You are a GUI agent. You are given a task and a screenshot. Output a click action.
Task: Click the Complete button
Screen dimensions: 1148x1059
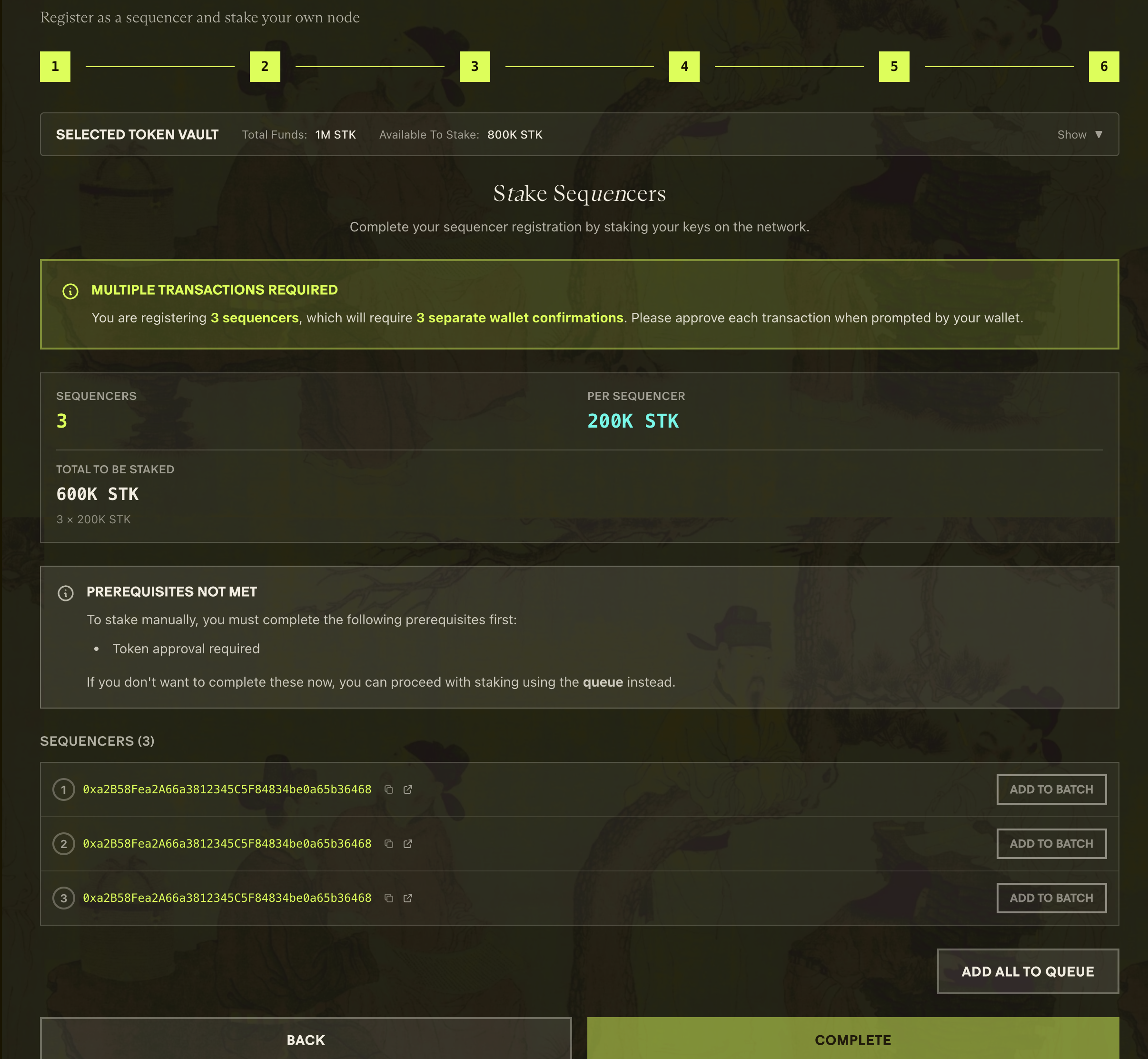pos(852,1040)
